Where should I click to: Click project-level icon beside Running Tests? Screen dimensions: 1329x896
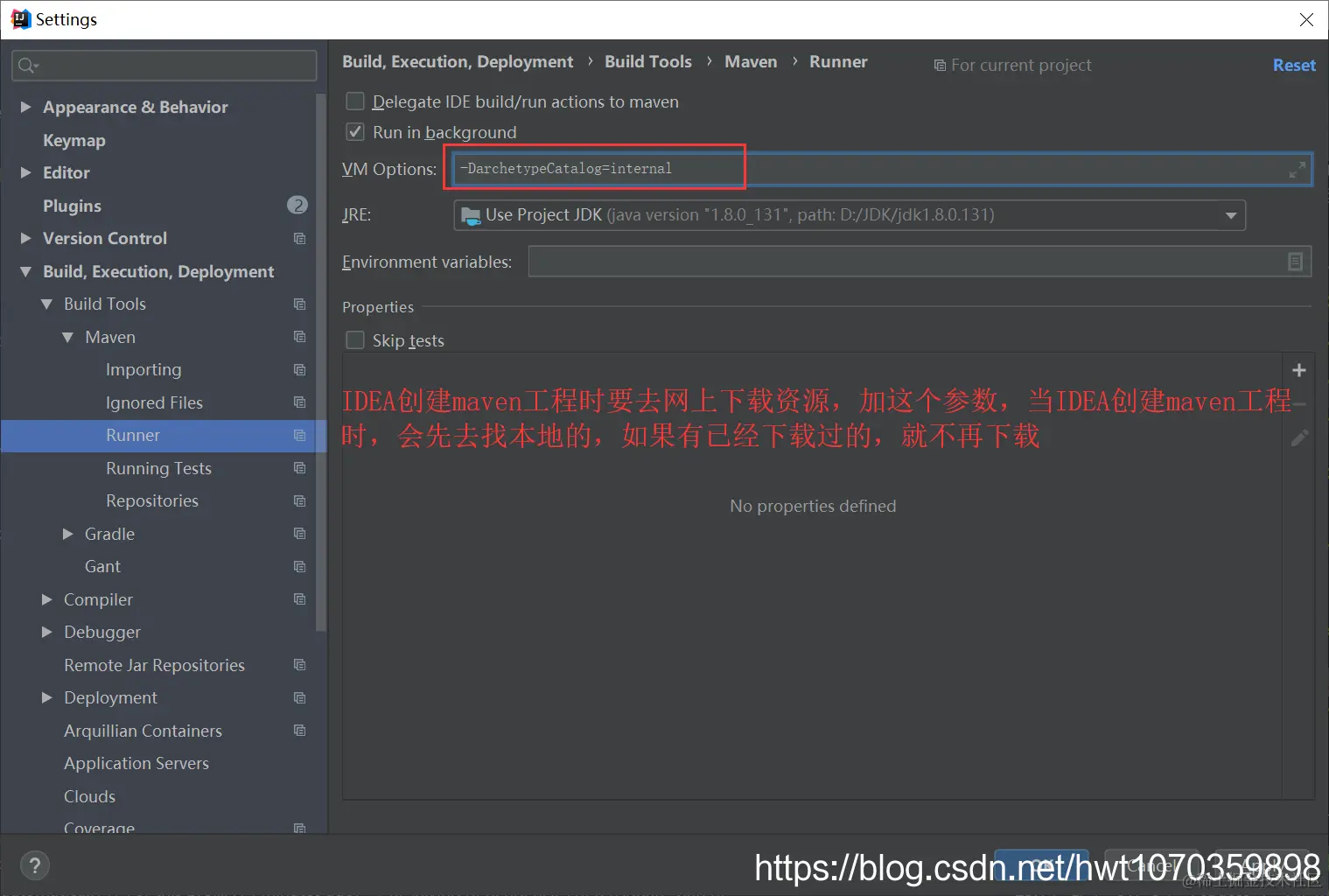(x=299, y=468)
